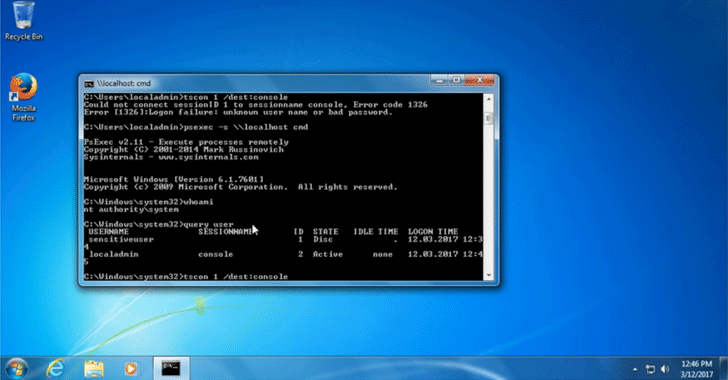Open the clock showing 12:46 PM
This screenshot has width=728, height=380.
(697, 369)
